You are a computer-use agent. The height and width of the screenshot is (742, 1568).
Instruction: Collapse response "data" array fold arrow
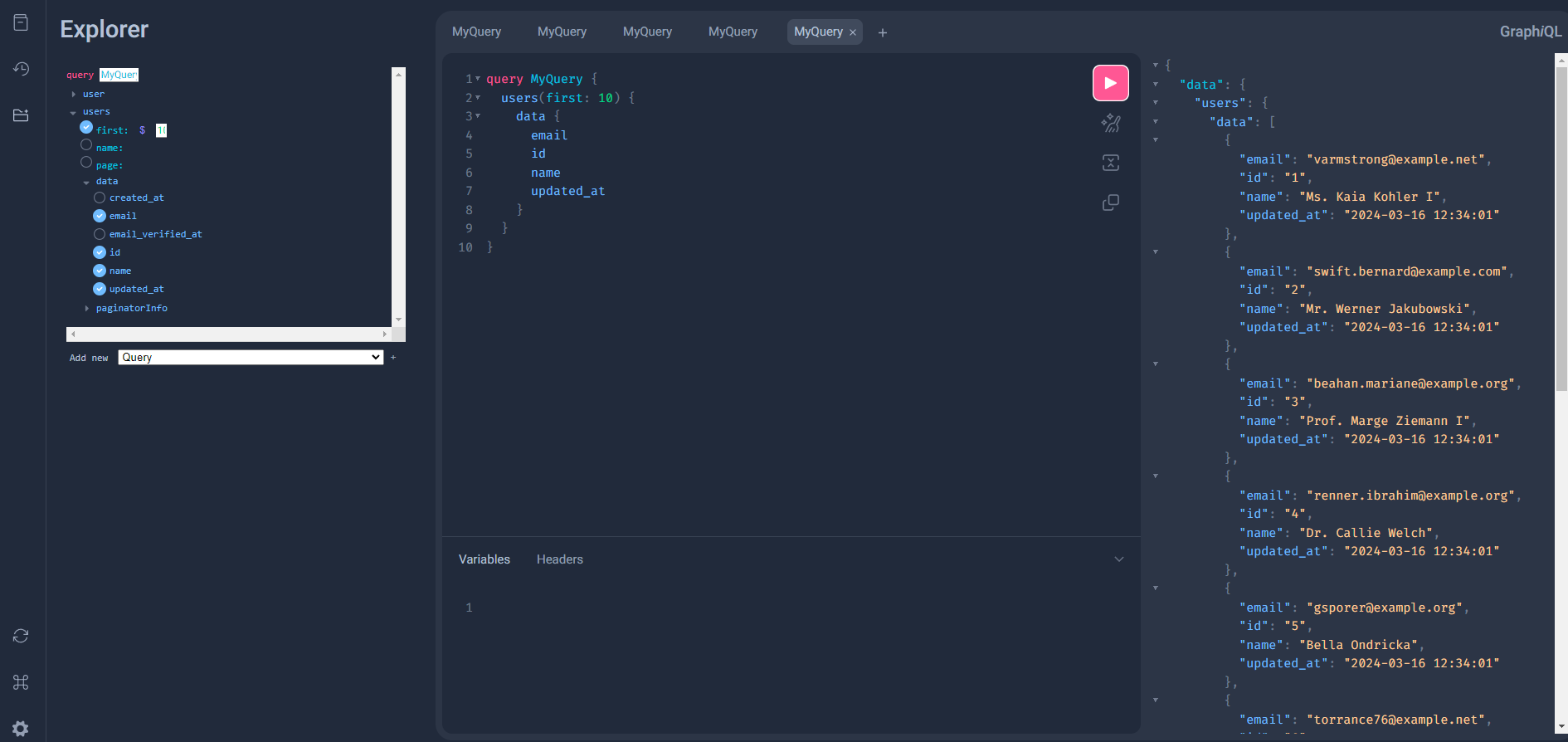coord(1156,121)
